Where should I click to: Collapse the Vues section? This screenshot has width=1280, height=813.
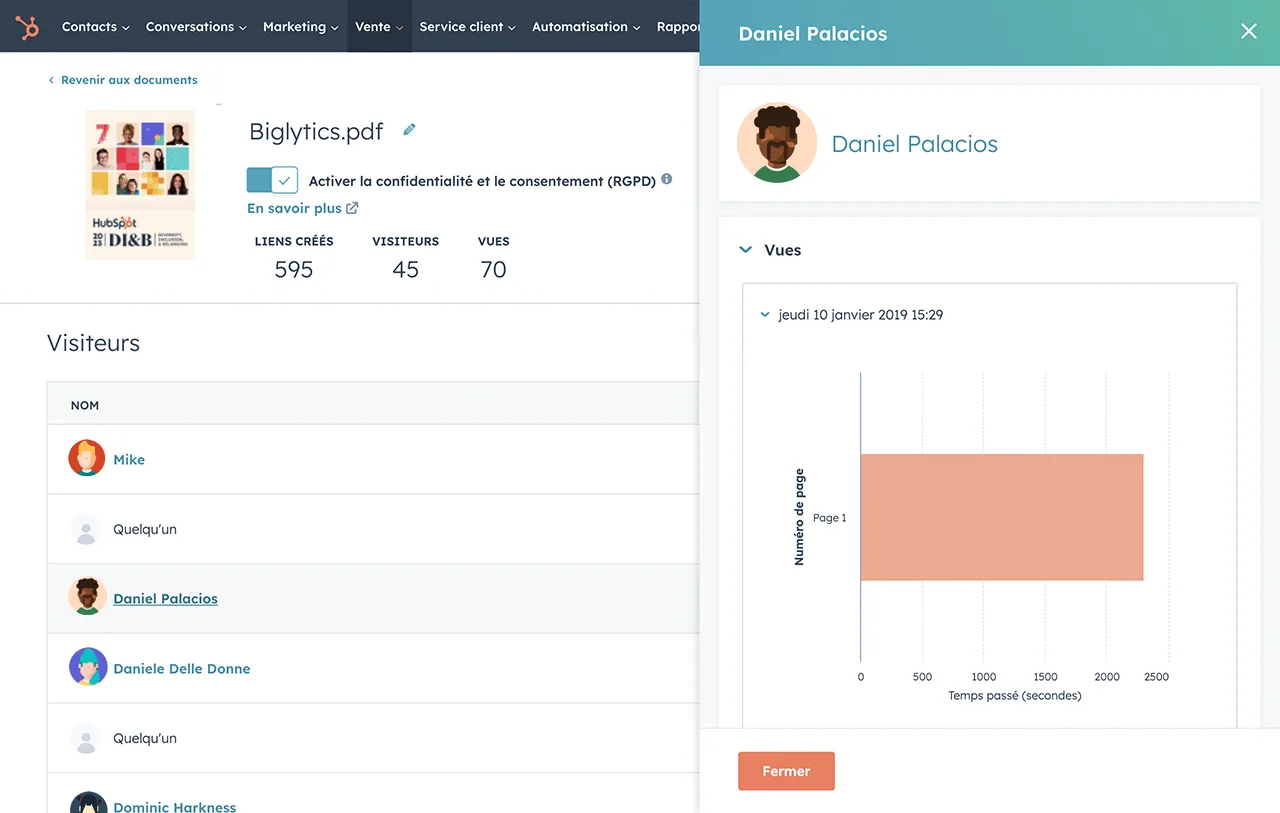746,250
